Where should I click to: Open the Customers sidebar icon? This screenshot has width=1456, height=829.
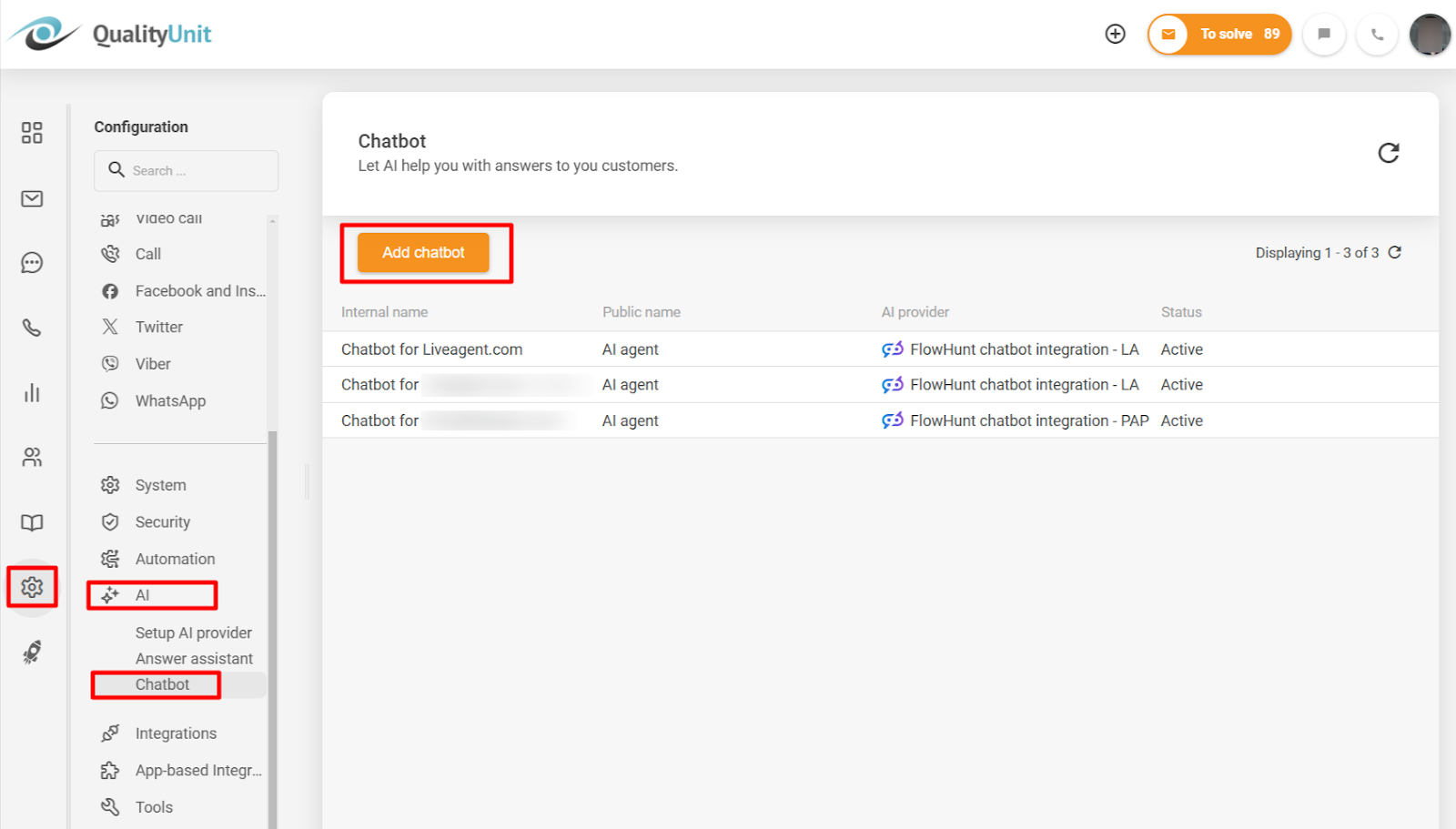tap(32, 457)
